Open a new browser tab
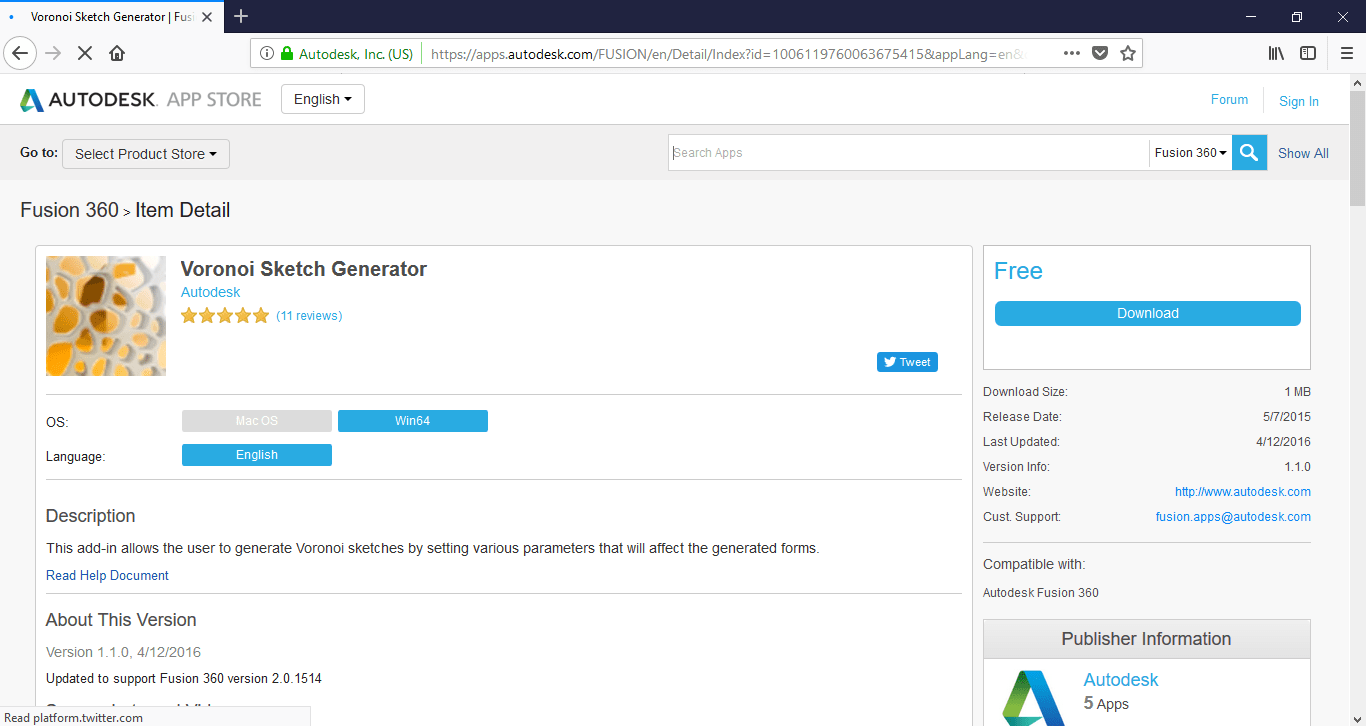Viewport: 1366px width, 726px height. (241, 16)
